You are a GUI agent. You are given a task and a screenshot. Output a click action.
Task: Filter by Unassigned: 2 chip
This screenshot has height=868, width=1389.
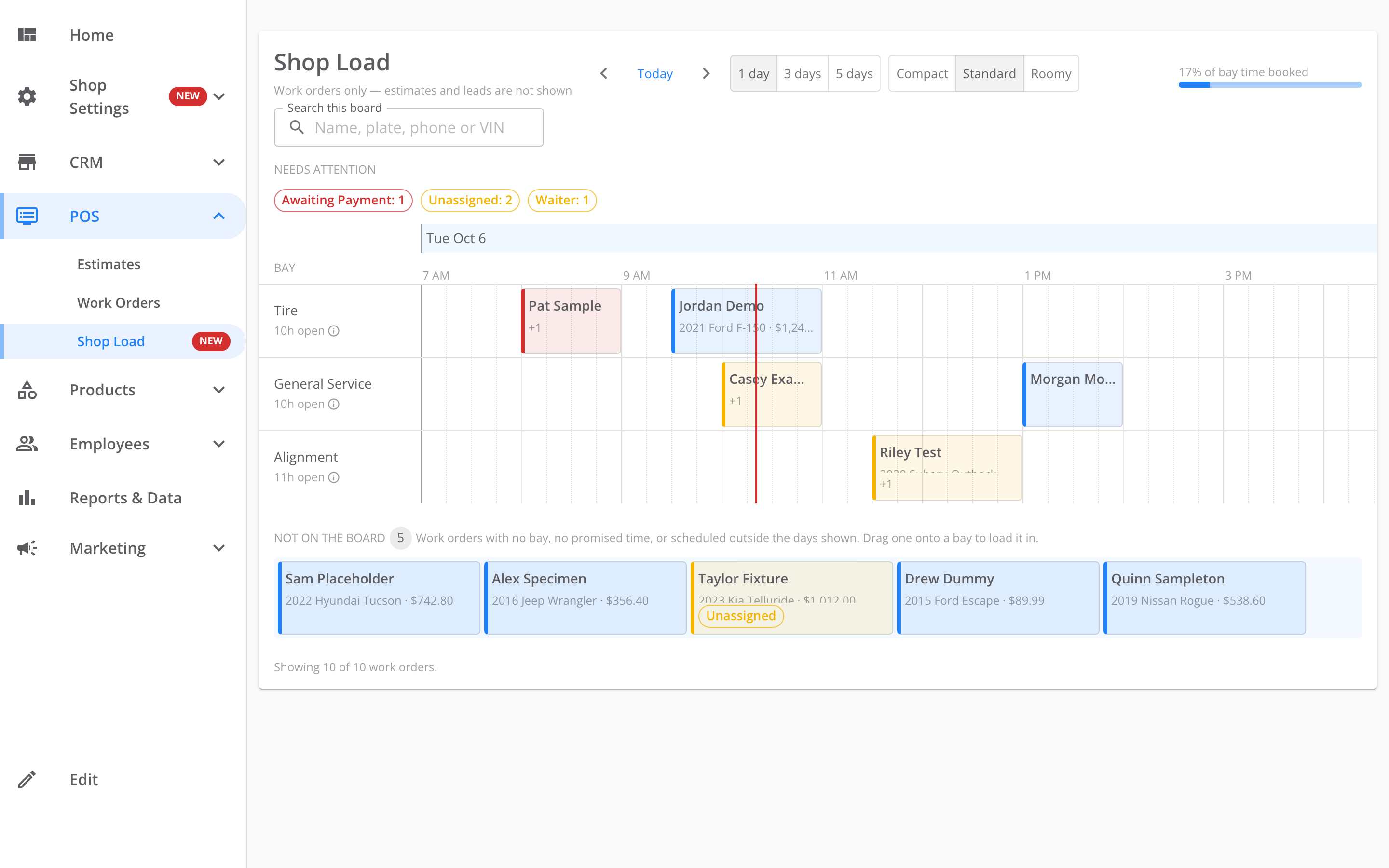tap(470, 200)
